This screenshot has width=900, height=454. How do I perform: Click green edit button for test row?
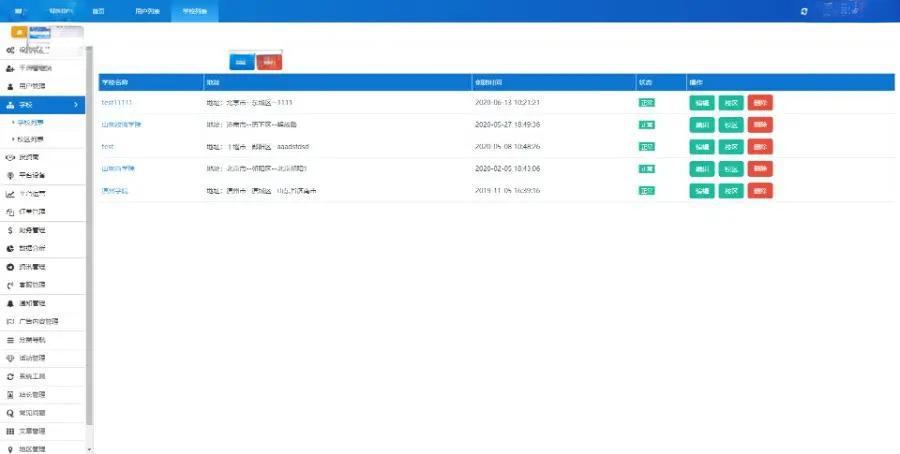coord(701,146)
